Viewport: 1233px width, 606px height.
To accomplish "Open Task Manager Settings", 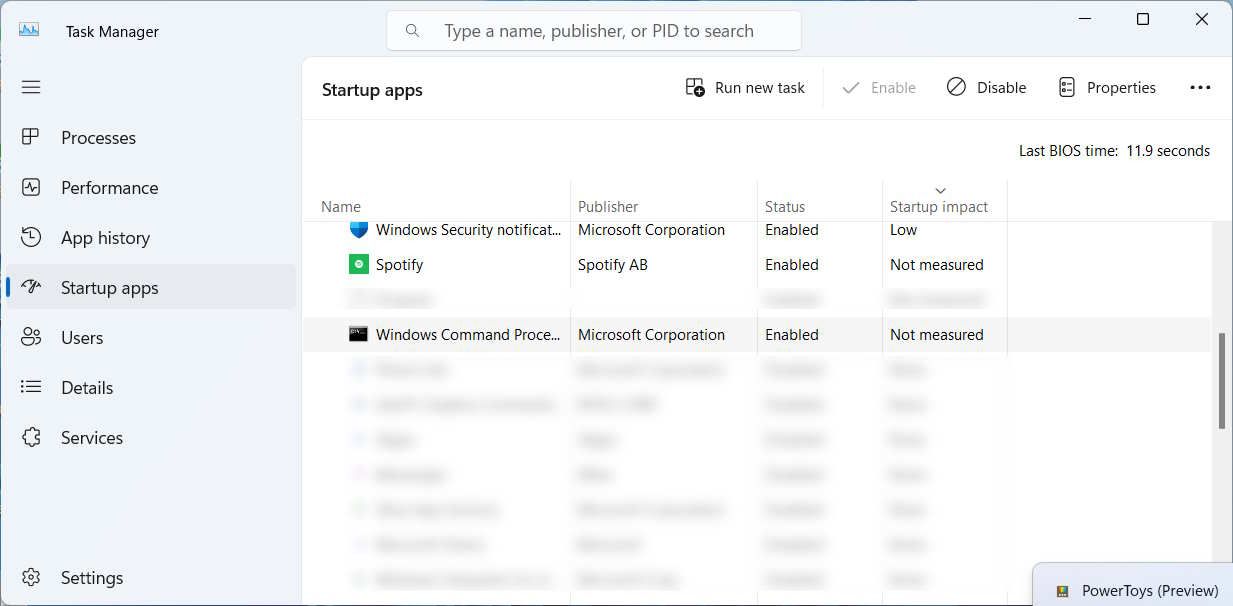I will (x=91, y=577).
